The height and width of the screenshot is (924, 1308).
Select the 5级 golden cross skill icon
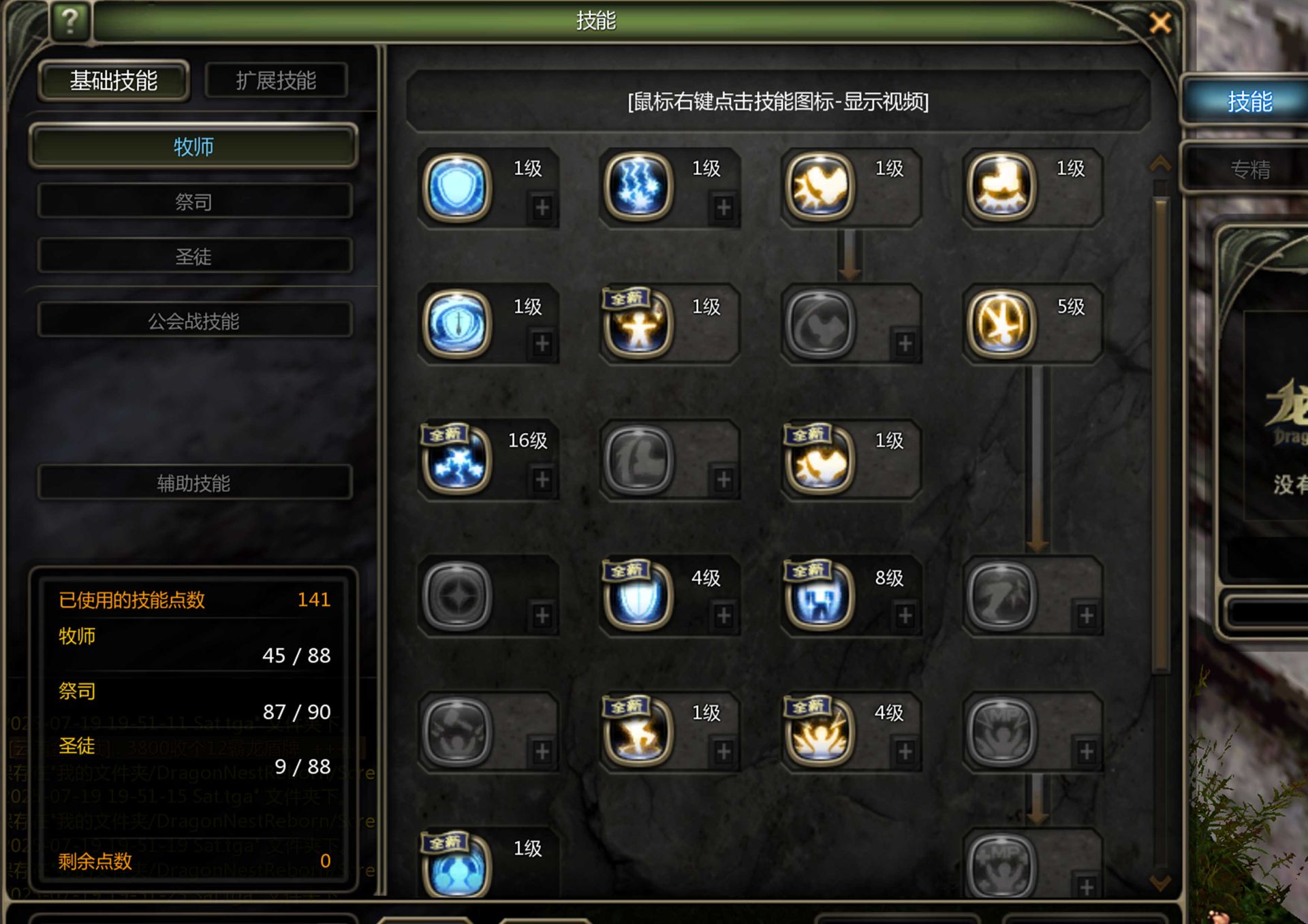pyautogui.click(x=1001, y=323)
